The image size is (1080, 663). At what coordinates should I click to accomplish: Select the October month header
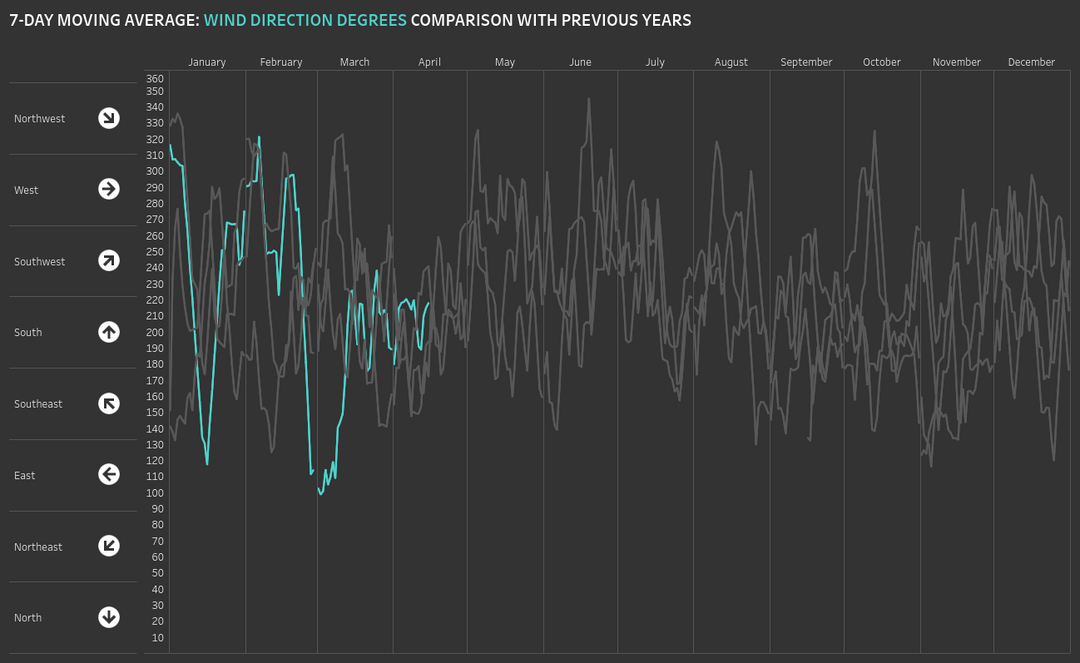(x=882, y=62)
